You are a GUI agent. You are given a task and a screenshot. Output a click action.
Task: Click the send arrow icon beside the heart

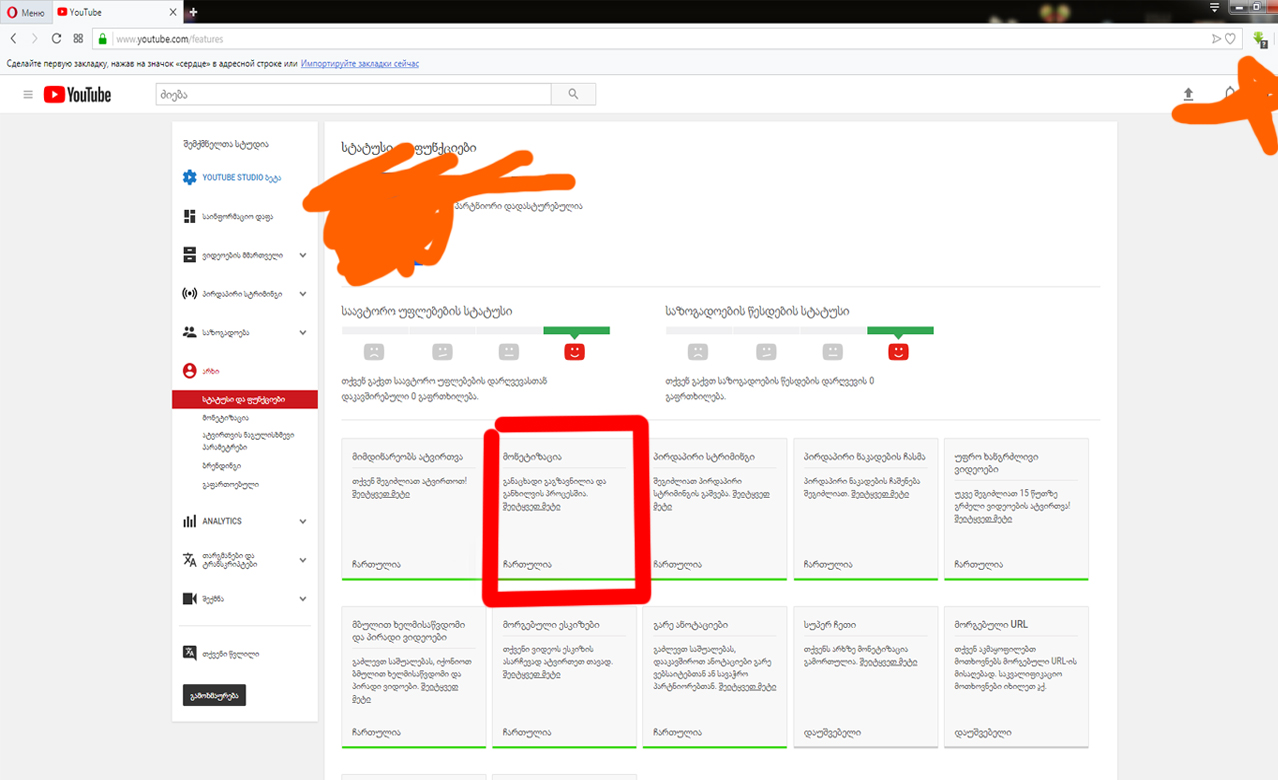click(x=1216, y=39)
